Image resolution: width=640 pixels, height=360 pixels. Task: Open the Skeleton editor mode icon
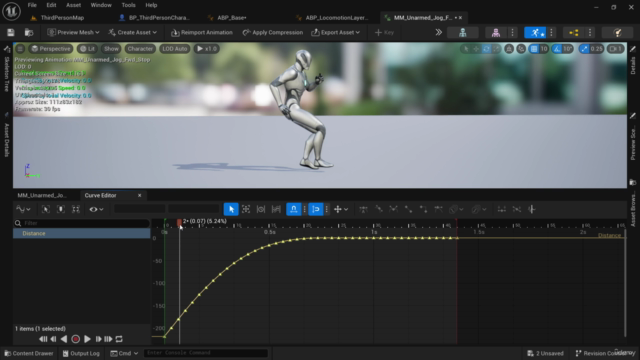(x=462, y=33)
